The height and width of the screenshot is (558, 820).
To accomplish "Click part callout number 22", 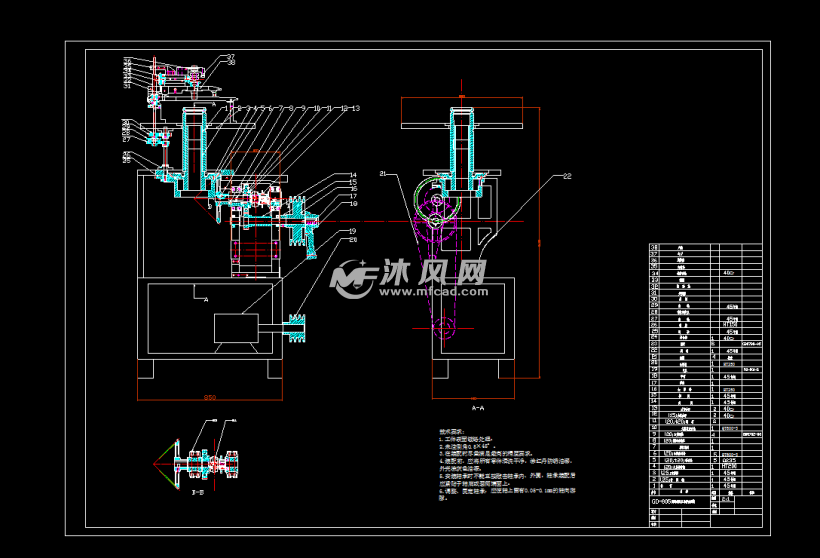I will [567, 176].
